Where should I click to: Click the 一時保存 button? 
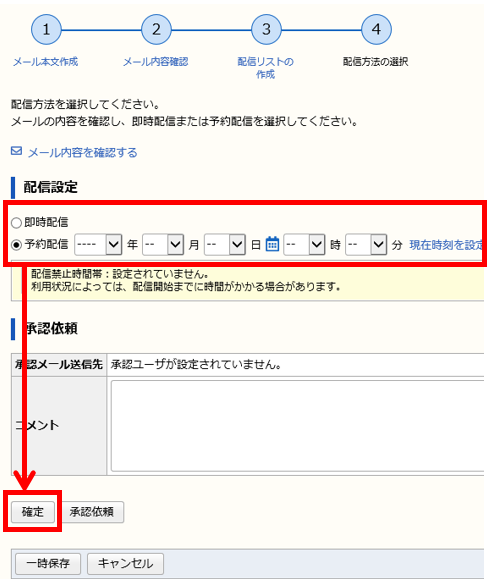48,563
